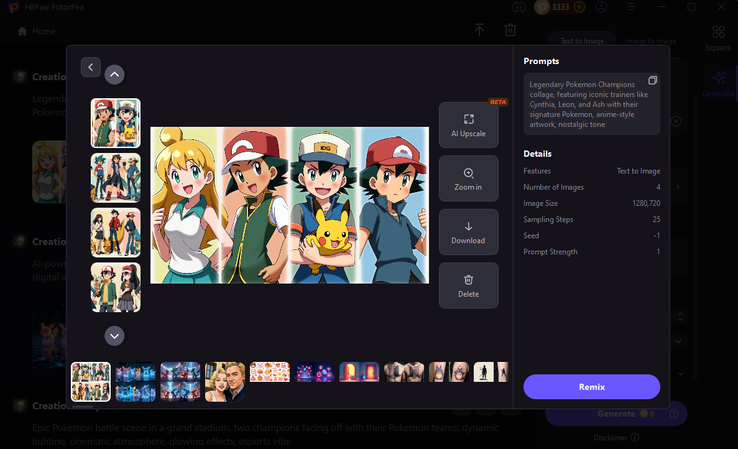Click the HitPaw FotorPea app logo
The width and height of the screenshot is (738, 449).
point(14,7)
